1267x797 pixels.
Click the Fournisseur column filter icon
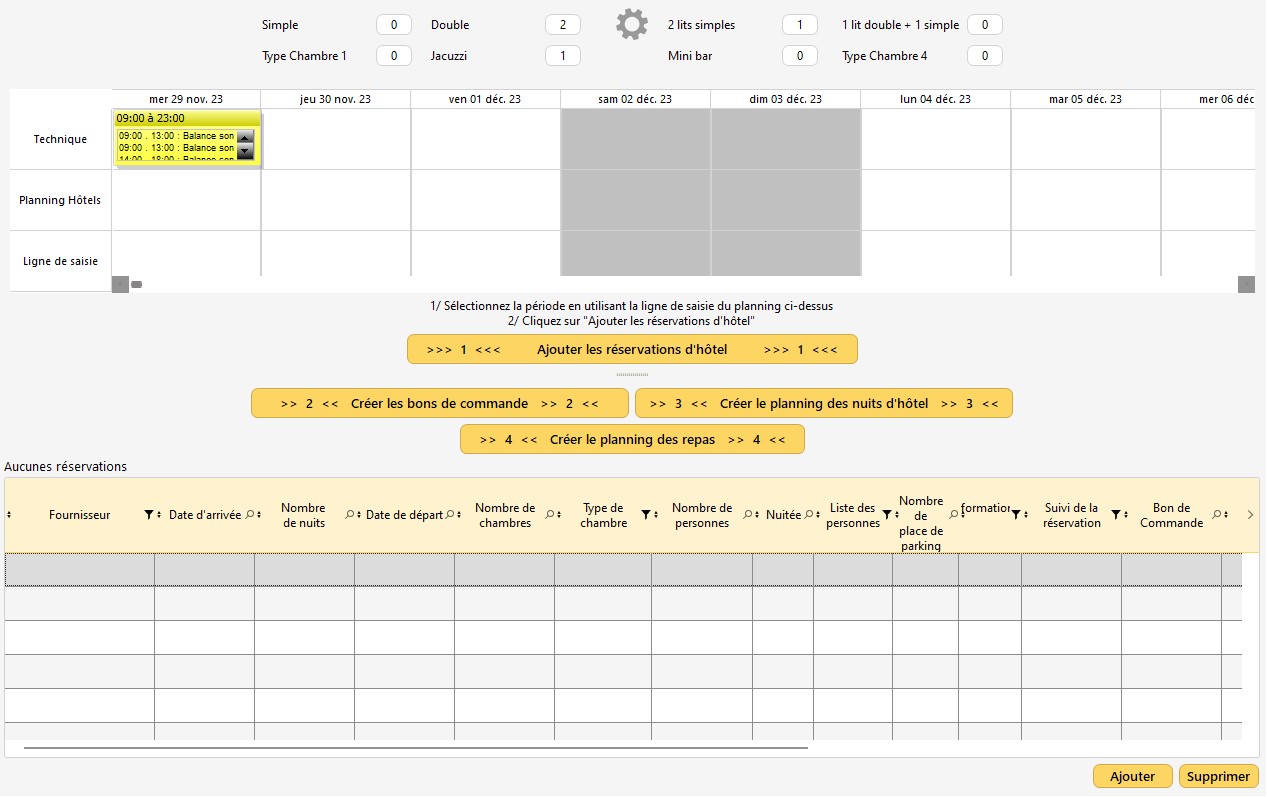148,515
